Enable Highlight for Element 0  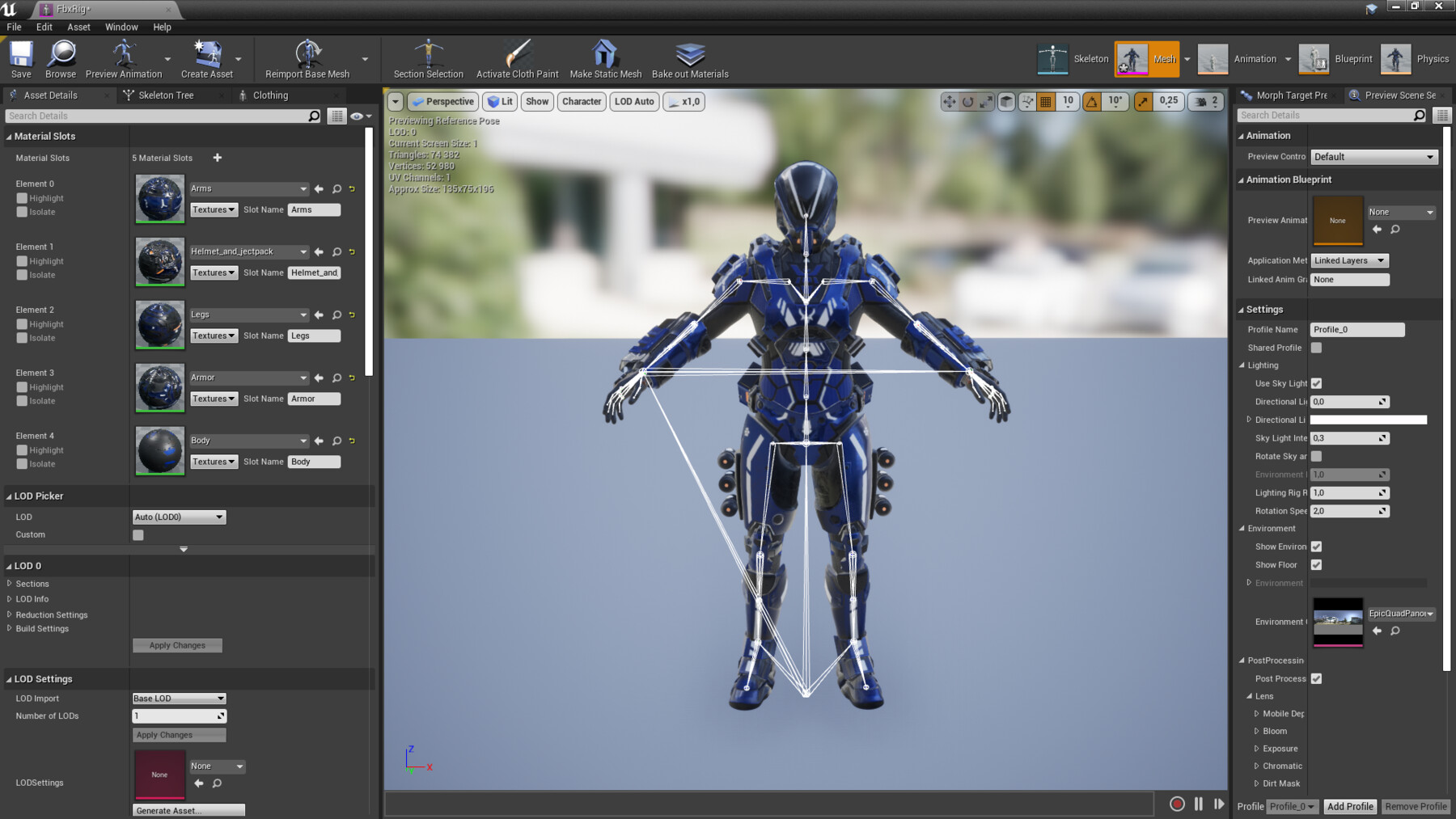coord(22,198)
